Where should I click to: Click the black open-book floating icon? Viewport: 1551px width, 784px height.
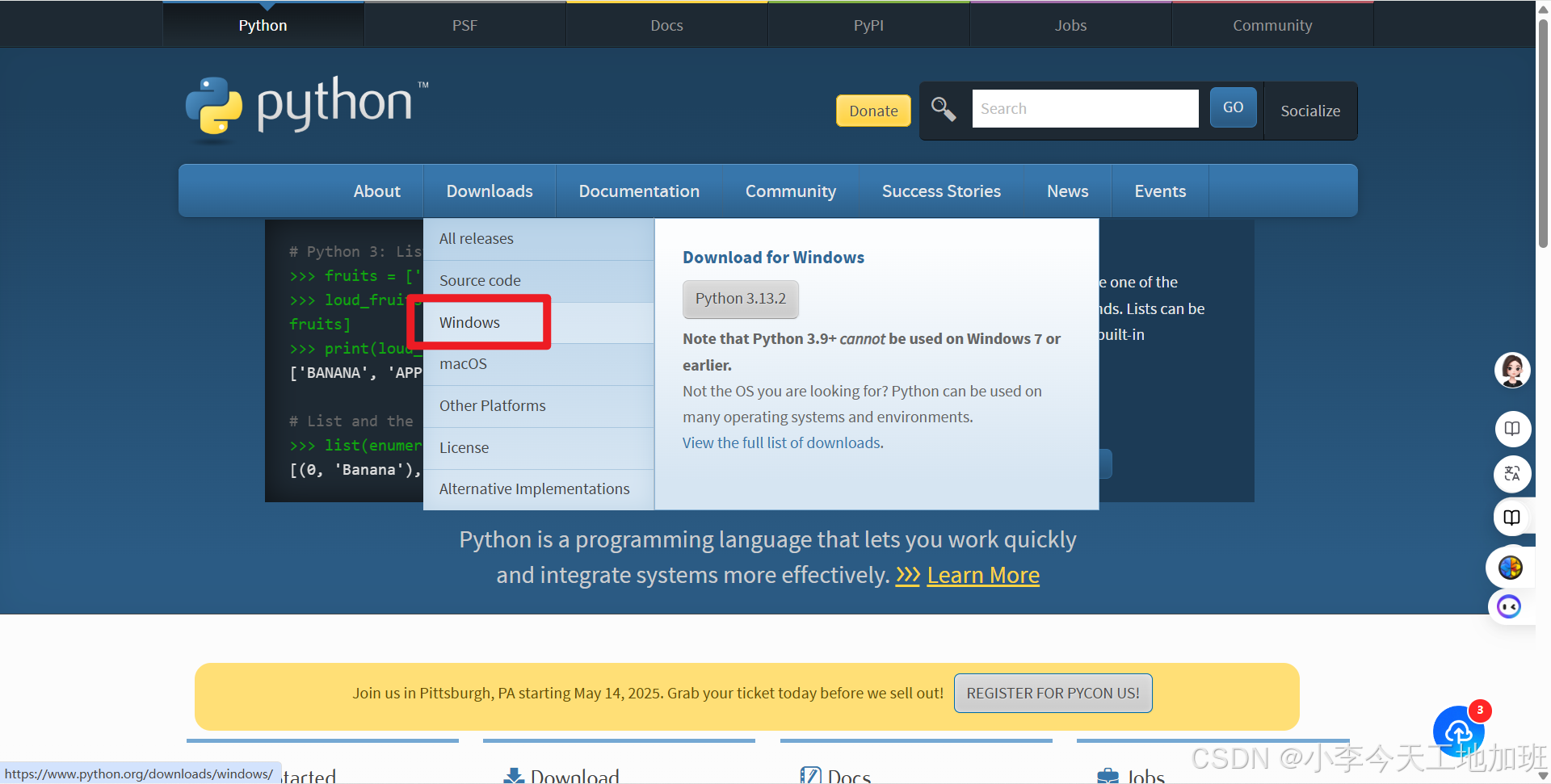[1512, 518]
